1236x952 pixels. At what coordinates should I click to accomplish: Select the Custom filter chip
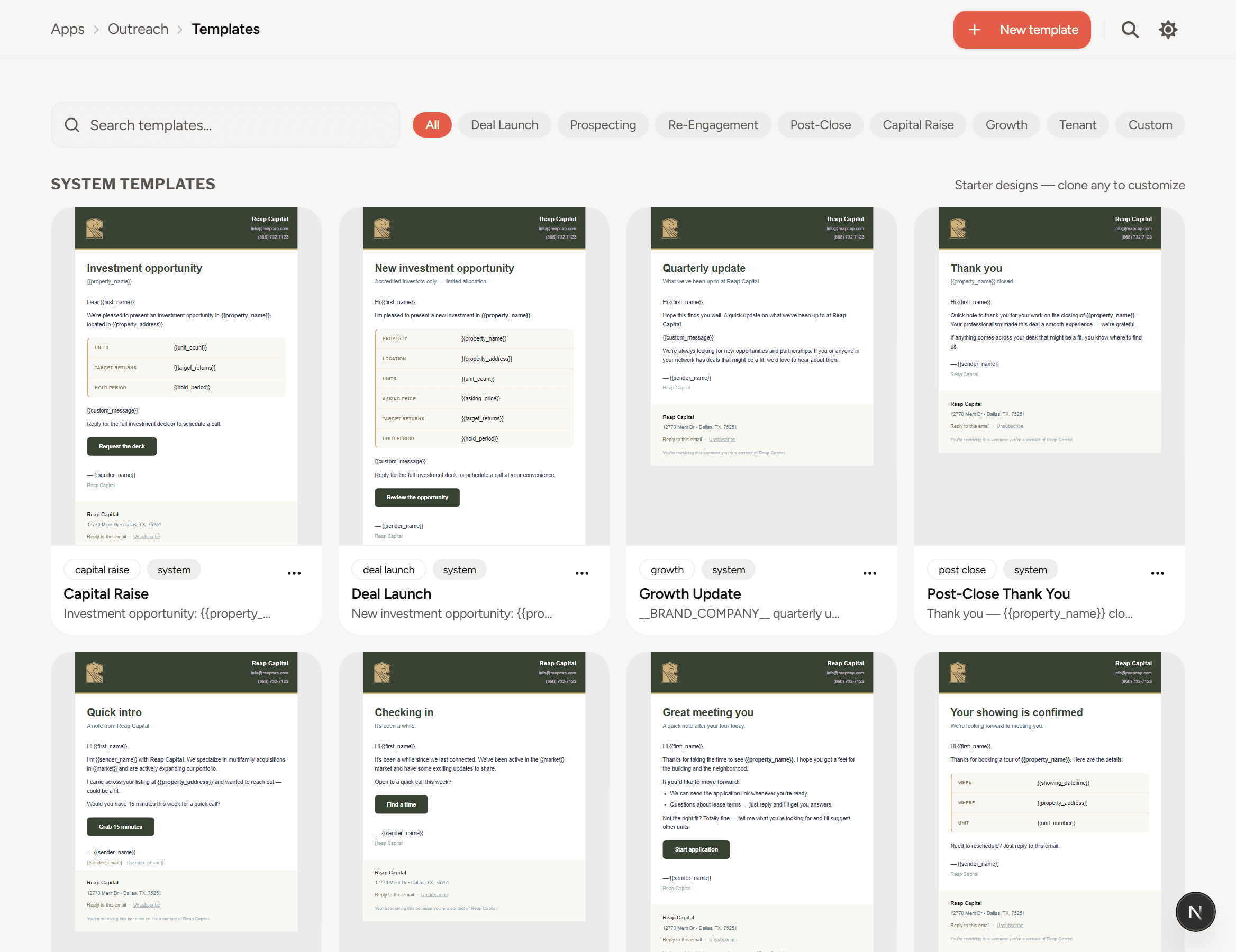coord(1150,125)
